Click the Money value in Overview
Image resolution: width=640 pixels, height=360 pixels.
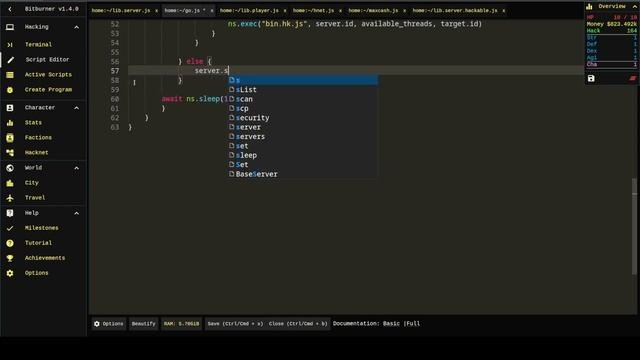coord(622,24)
